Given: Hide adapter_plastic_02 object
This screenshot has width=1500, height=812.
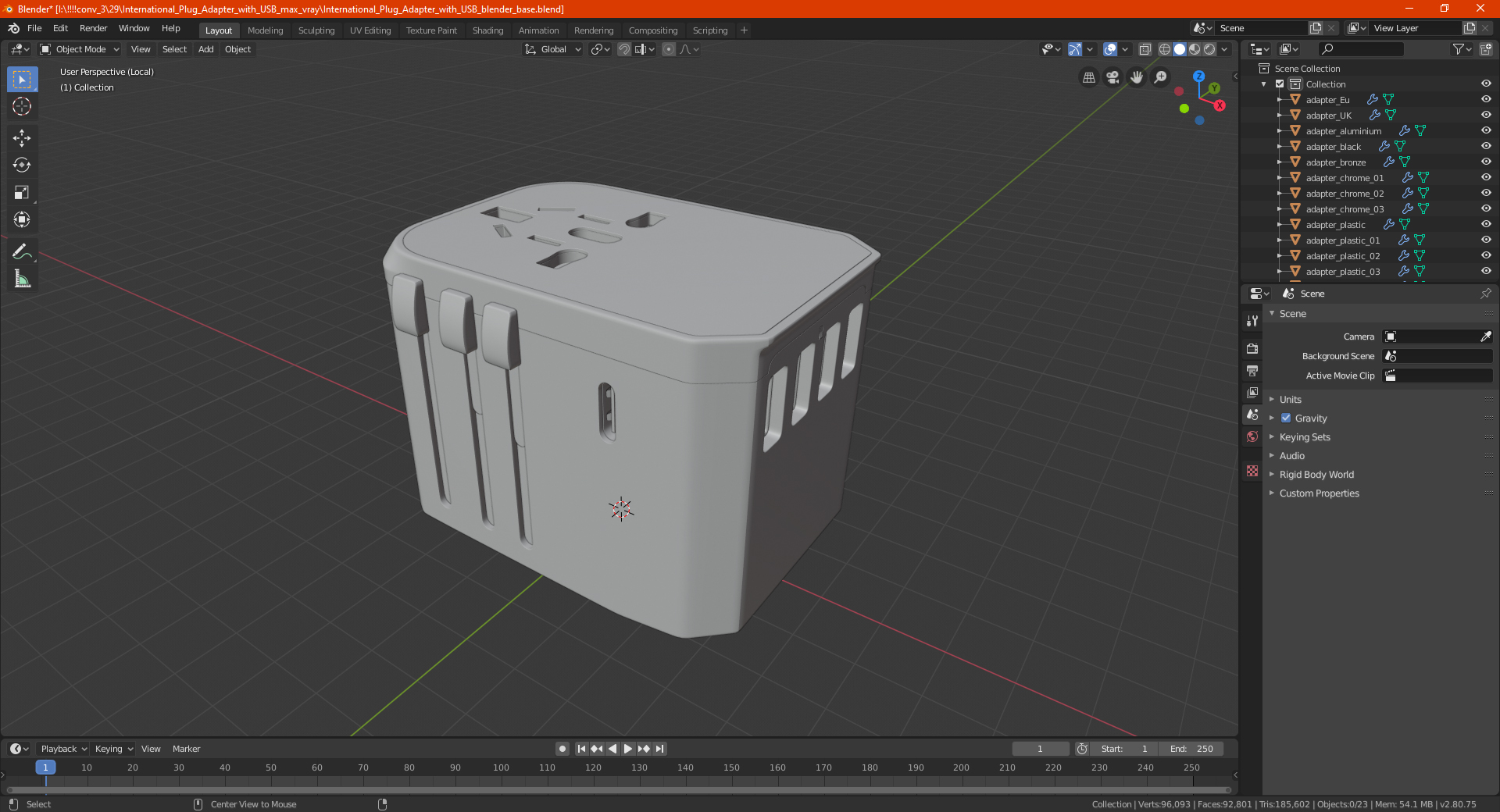Looking at the screenshot, I should point(1486,256).
